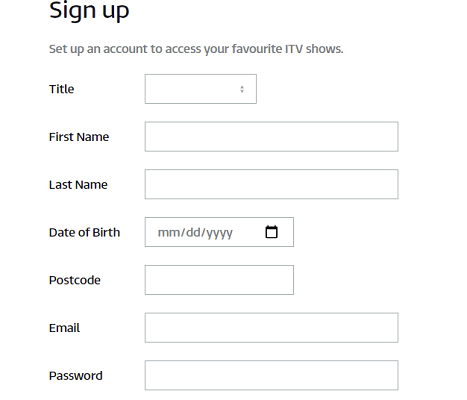Open the Title dropdown box
The height and width of the screenshot is (400, 467).
(x=201, y=89)
